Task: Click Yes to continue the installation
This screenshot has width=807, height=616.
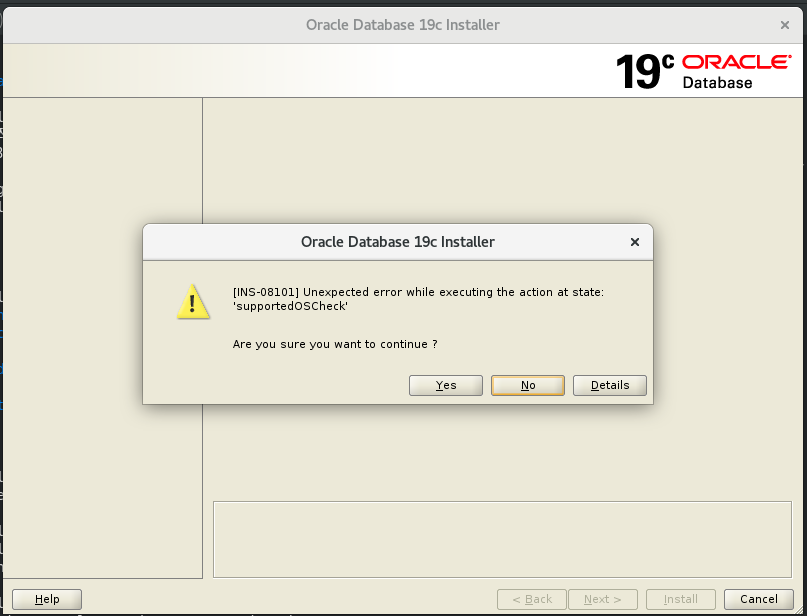Action: point(446,385)
